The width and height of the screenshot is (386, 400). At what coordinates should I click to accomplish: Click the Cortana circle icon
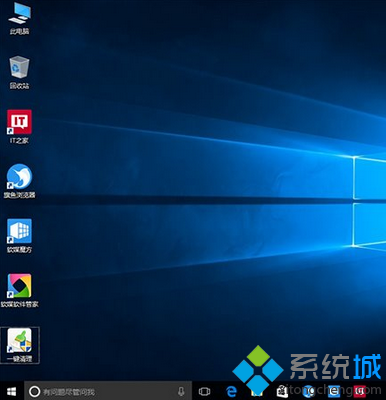pos(34,391)
